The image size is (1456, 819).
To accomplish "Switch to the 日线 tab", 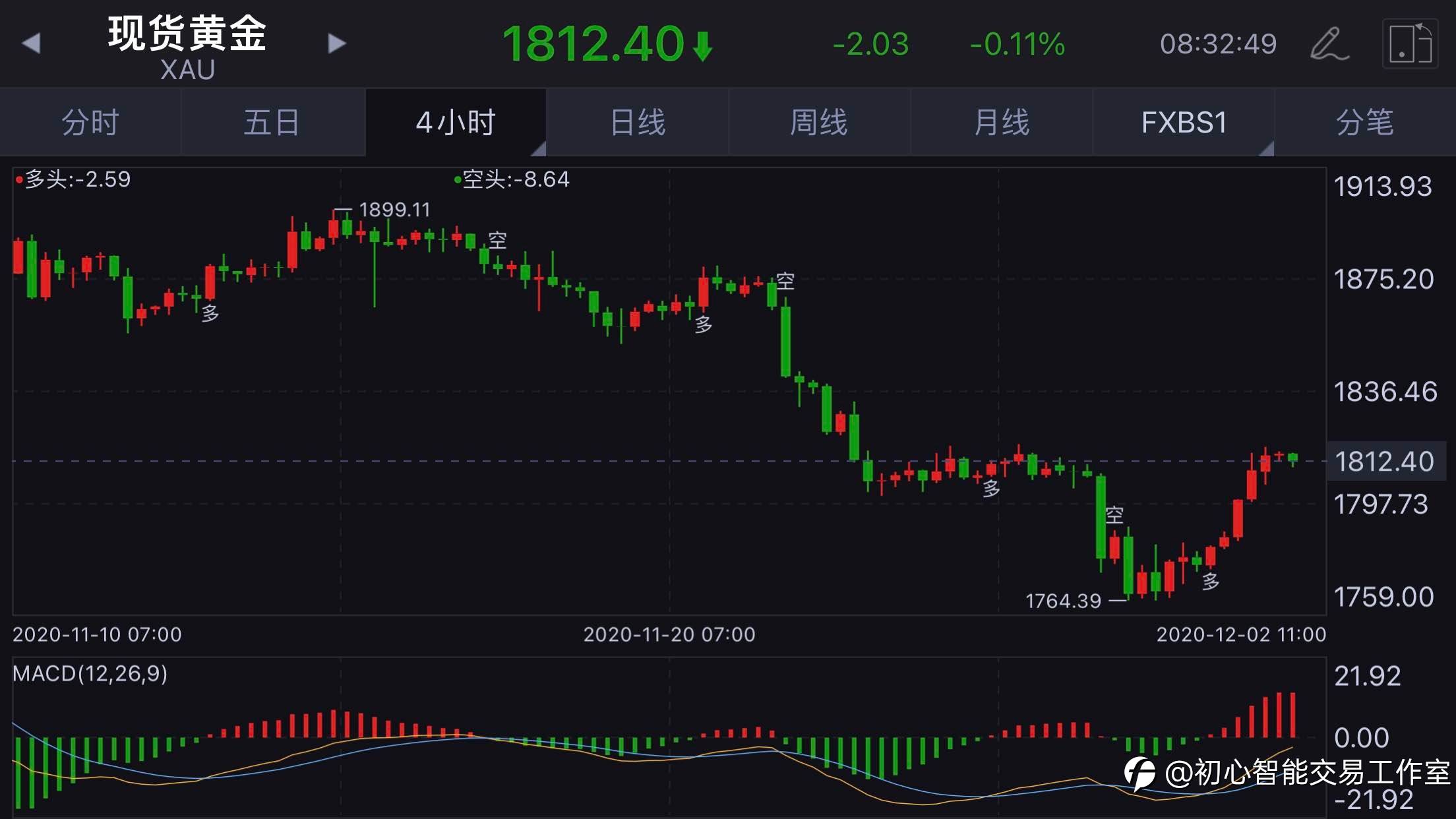I will click(x=638, y=123).
